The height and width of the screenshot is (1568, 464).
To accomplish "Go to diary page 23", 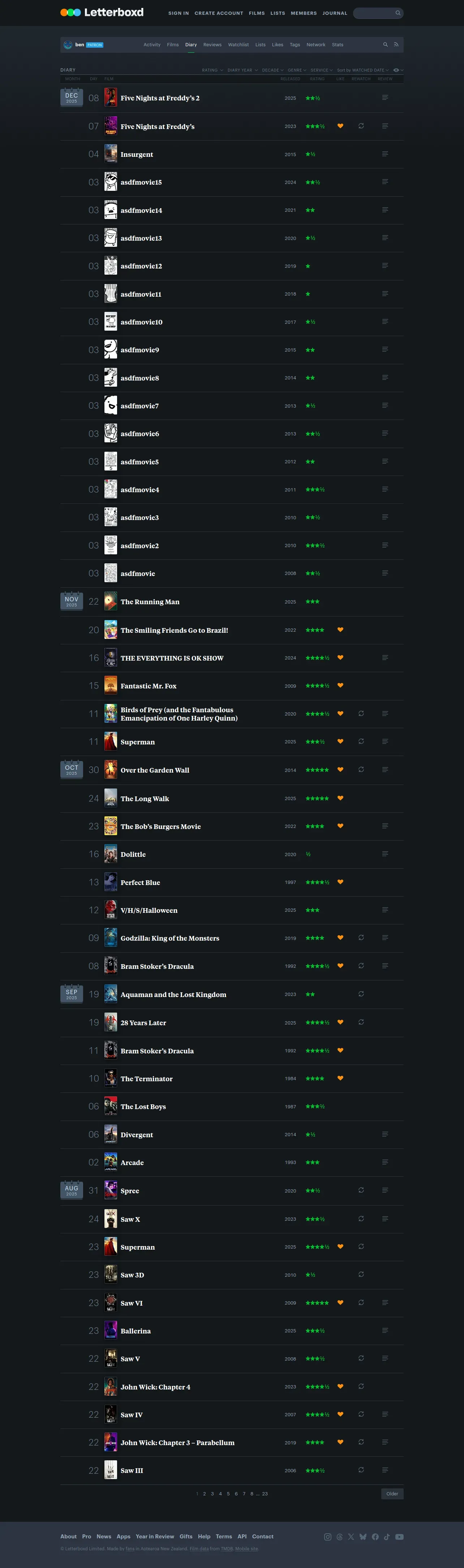I will pos(265,1494).
